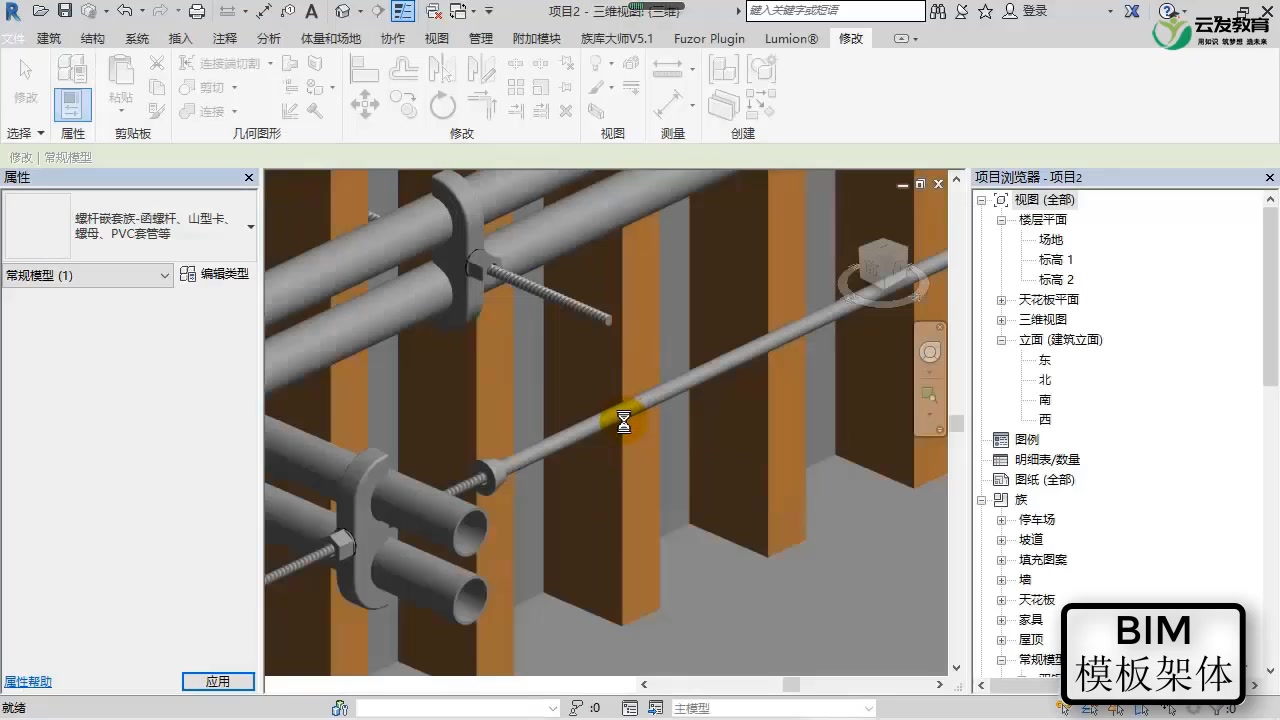
Task: Switch to the 视图 ribbon tab
Action: [x=437, y=39]
